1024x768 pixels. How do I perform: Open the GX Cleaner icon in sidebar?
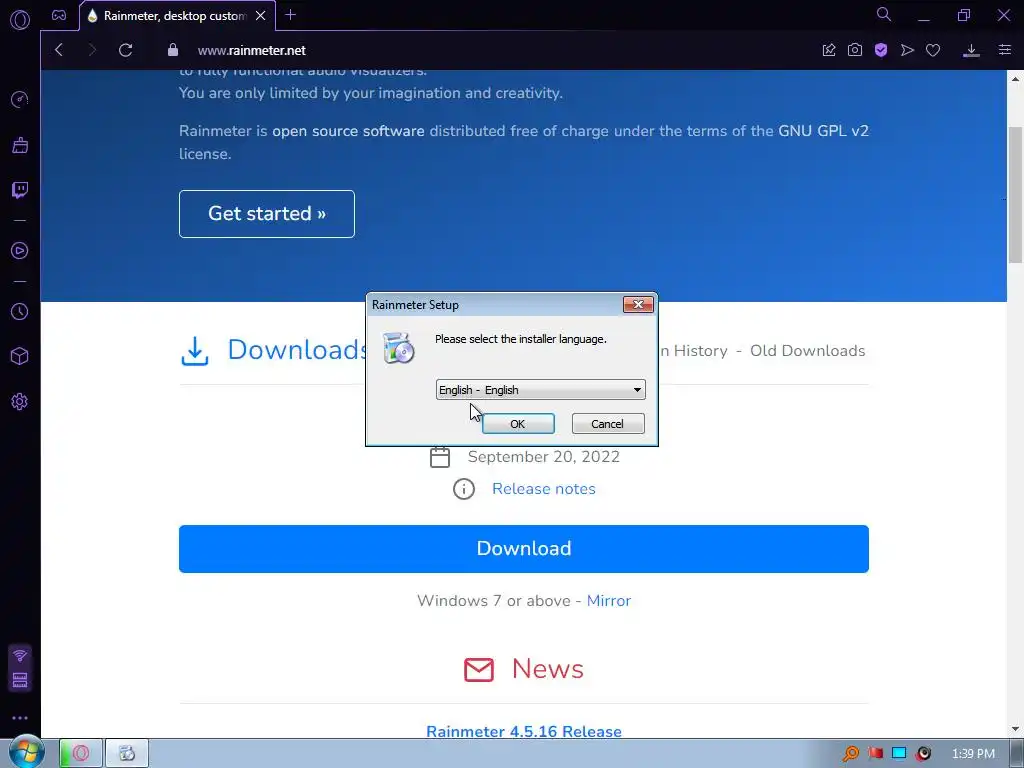[x=20, y=145]
